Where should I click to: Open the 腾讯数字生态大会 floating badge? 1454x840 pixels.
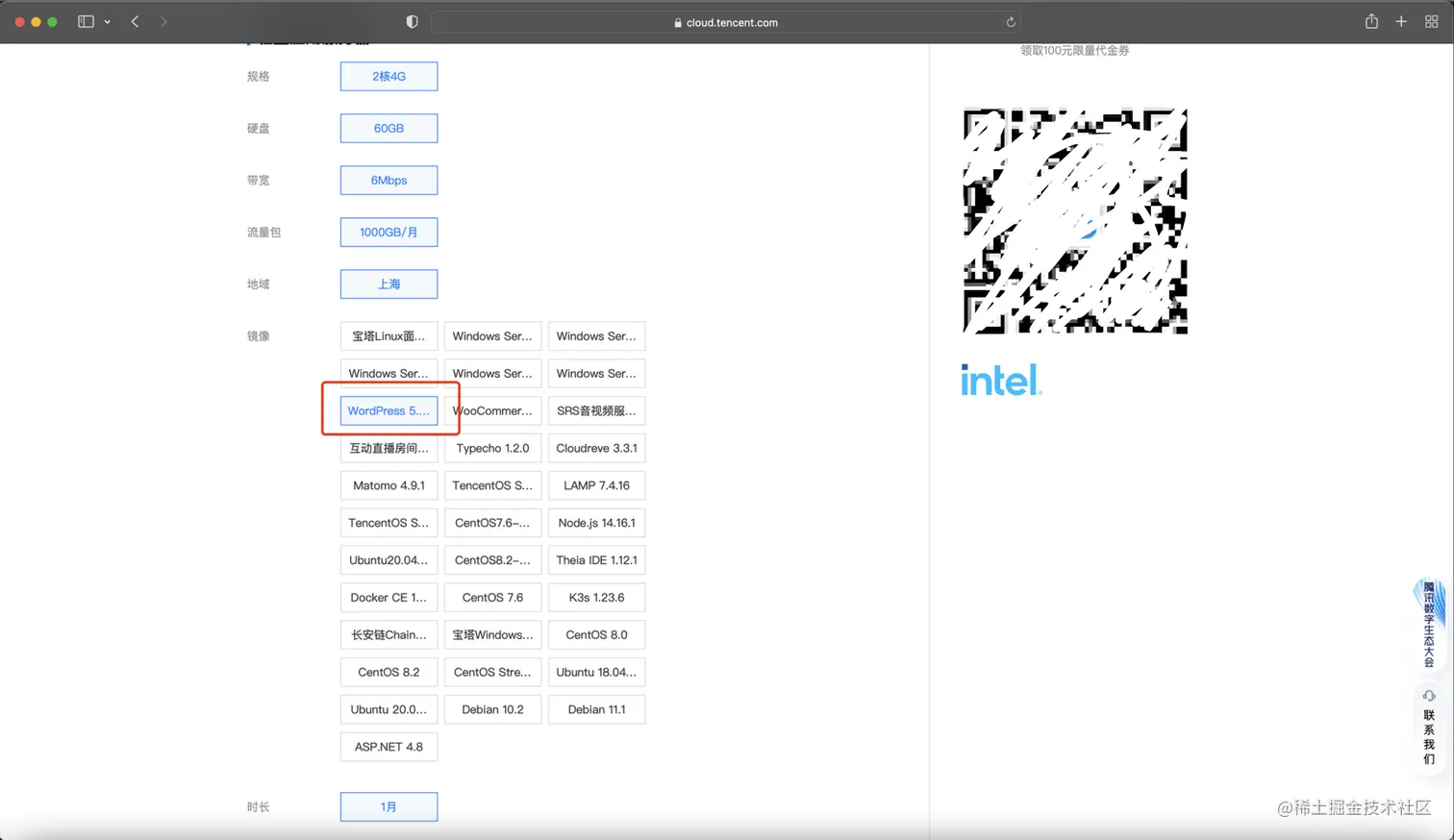[1429, 623]
